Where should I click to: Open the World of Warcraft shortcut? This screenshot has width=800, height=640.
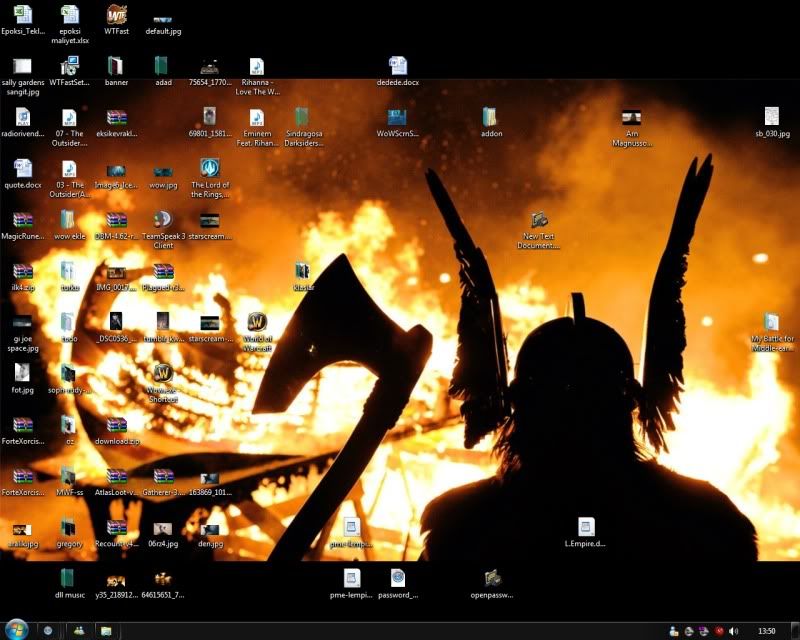point(256,322)
